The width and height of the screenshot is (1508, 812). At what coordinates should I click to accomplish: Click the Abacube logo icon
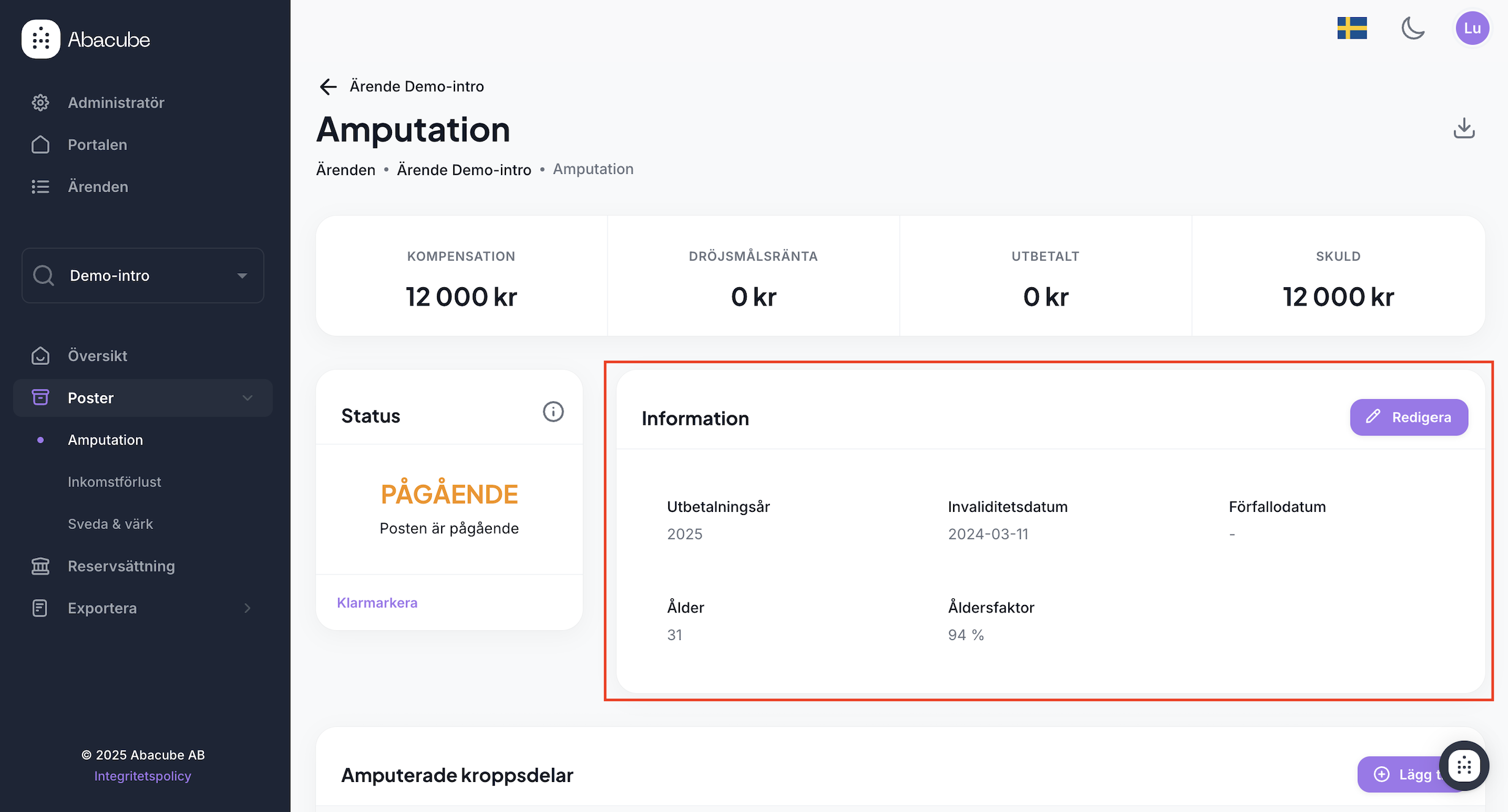point(41,39)
